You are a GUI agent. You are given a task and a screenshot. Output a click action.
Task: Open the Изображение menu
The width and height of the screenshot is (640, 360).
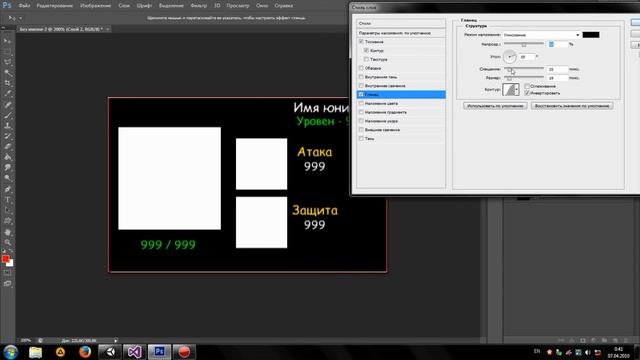[x=96, y=6]
